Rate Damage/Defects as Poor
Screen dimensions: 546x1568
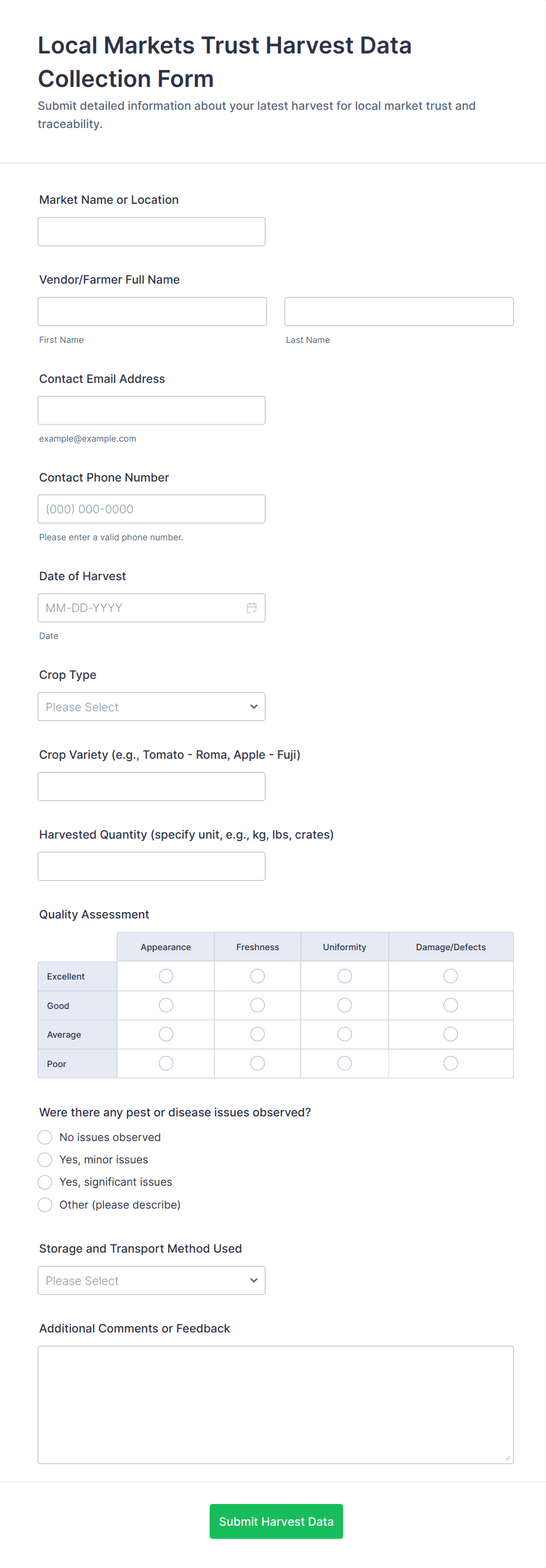(x=450, y=1063)
